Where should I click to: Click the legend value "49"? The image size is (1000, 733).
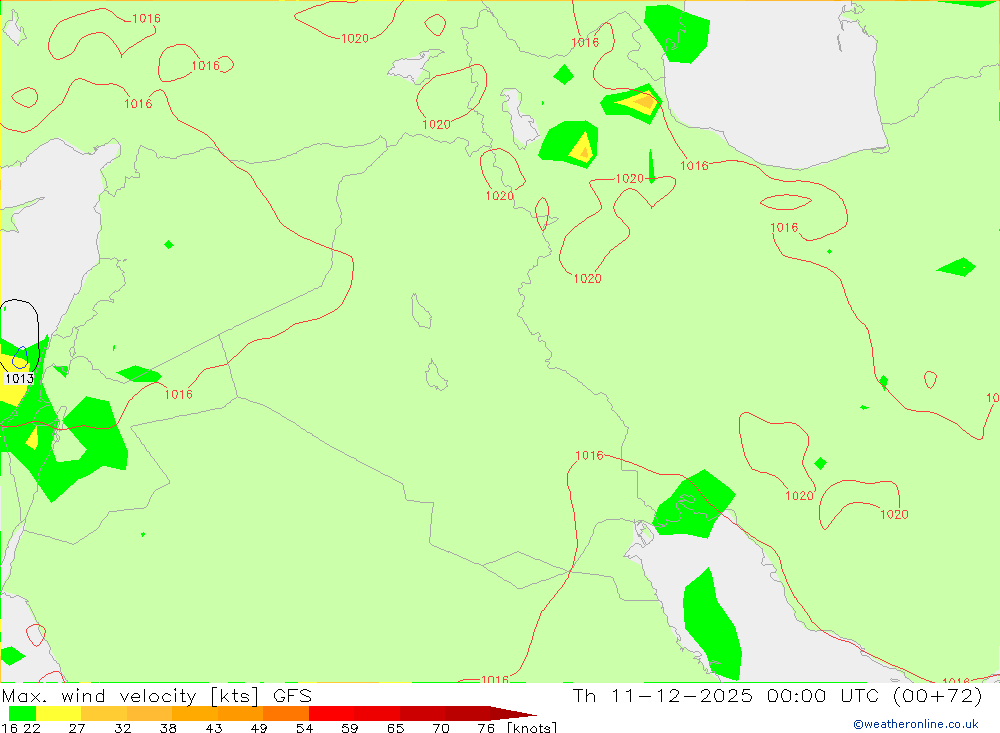tap(259, 728)
